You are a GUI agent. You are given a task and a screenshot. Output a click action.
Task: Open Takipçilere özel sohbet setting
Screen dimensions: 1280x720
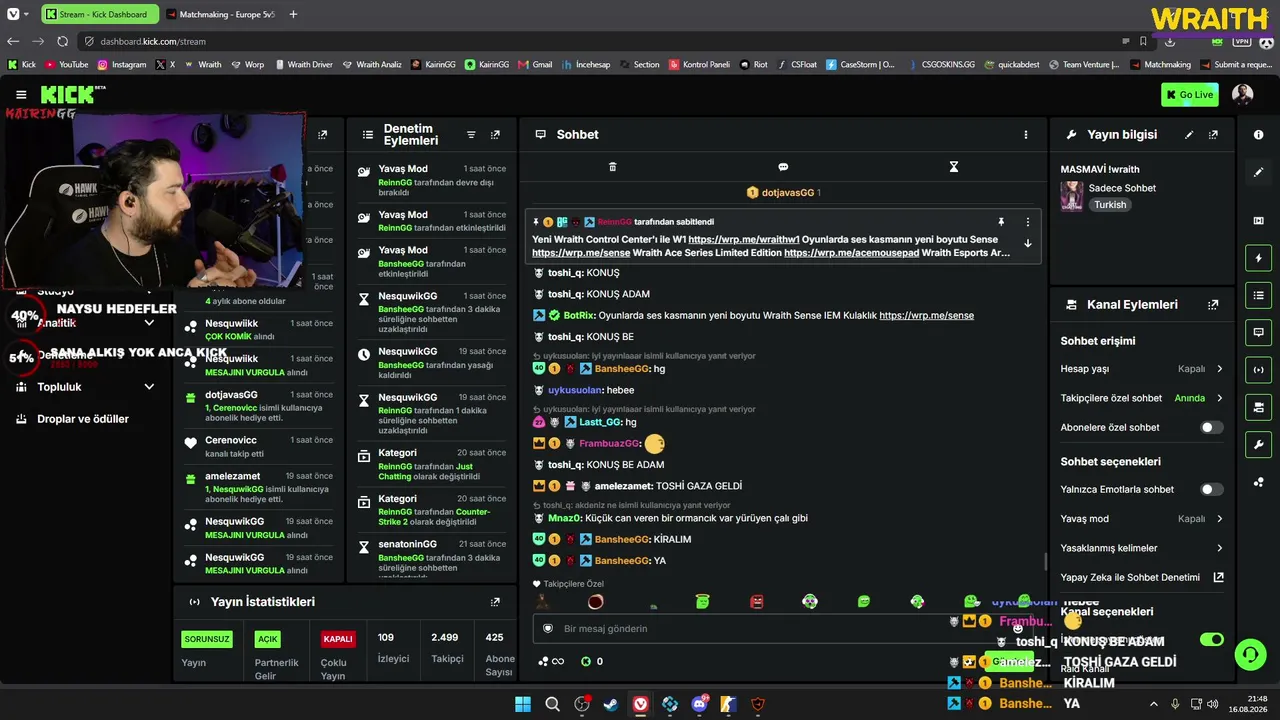pyautogui.click(x=1142, y=398)
